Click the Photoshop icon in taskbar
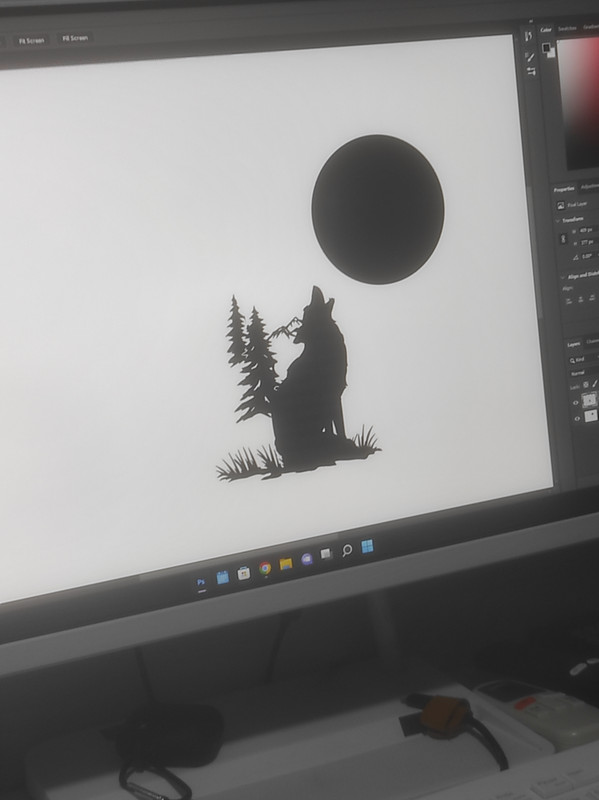Image resolution: width=599 pixels, height=800 pixels. click(201, 582)
